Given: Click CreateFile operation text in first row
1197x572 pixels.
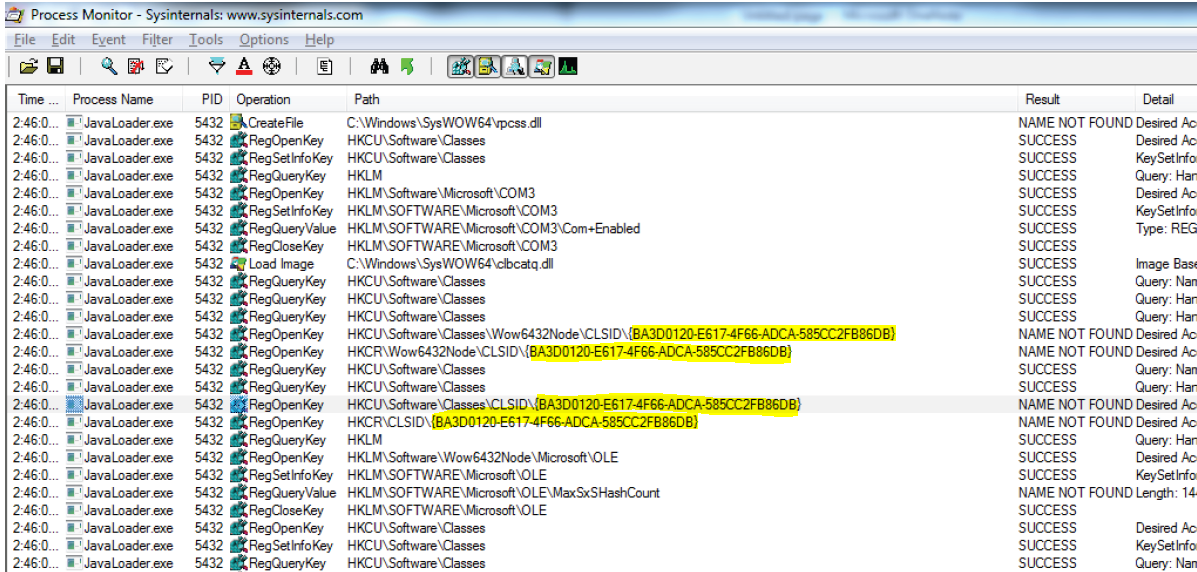Looking at the screenshot, I should 275,122.
